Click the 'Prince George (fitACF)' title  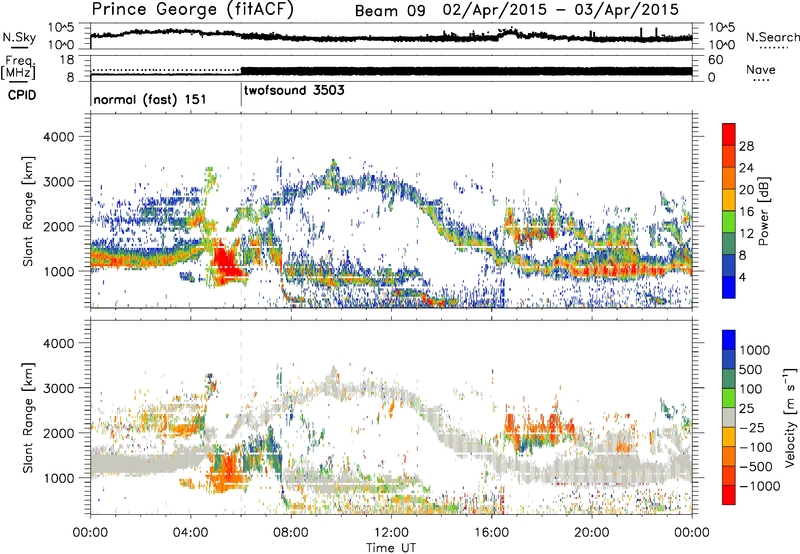193,9
